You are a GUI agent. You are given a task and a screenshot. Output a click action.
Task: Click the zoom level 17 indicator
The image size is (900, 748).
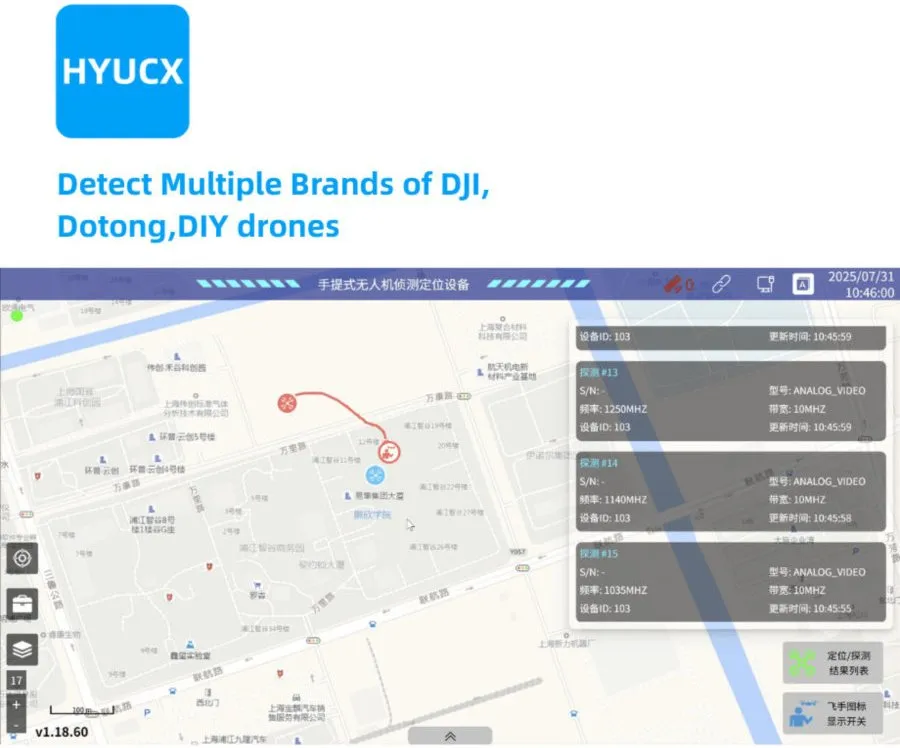(x=16, y=680)
